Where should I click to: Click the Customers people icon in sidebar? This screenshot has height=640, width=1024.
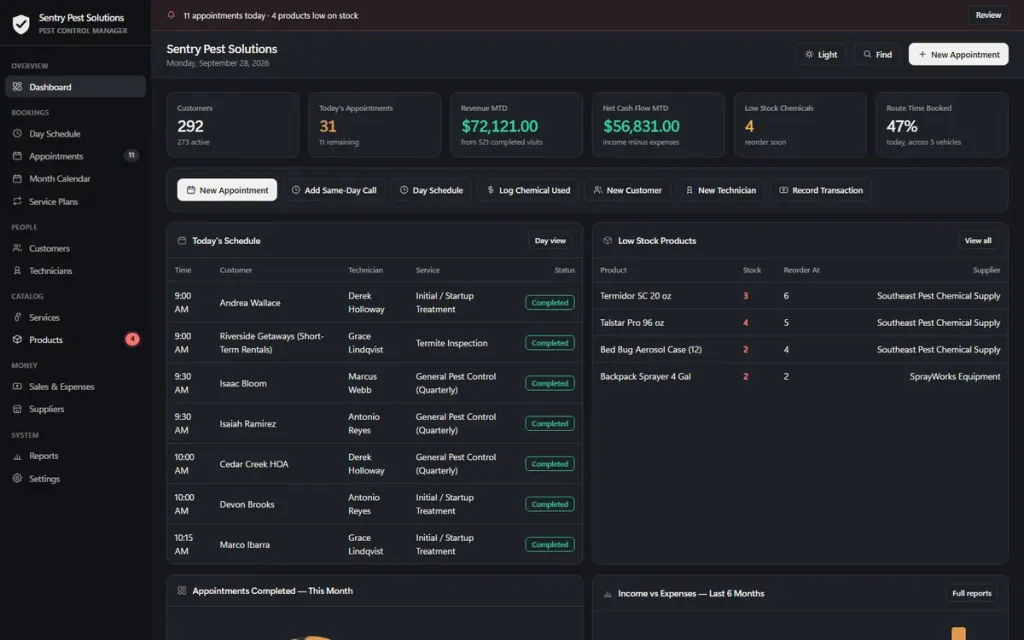pos(17,248)
